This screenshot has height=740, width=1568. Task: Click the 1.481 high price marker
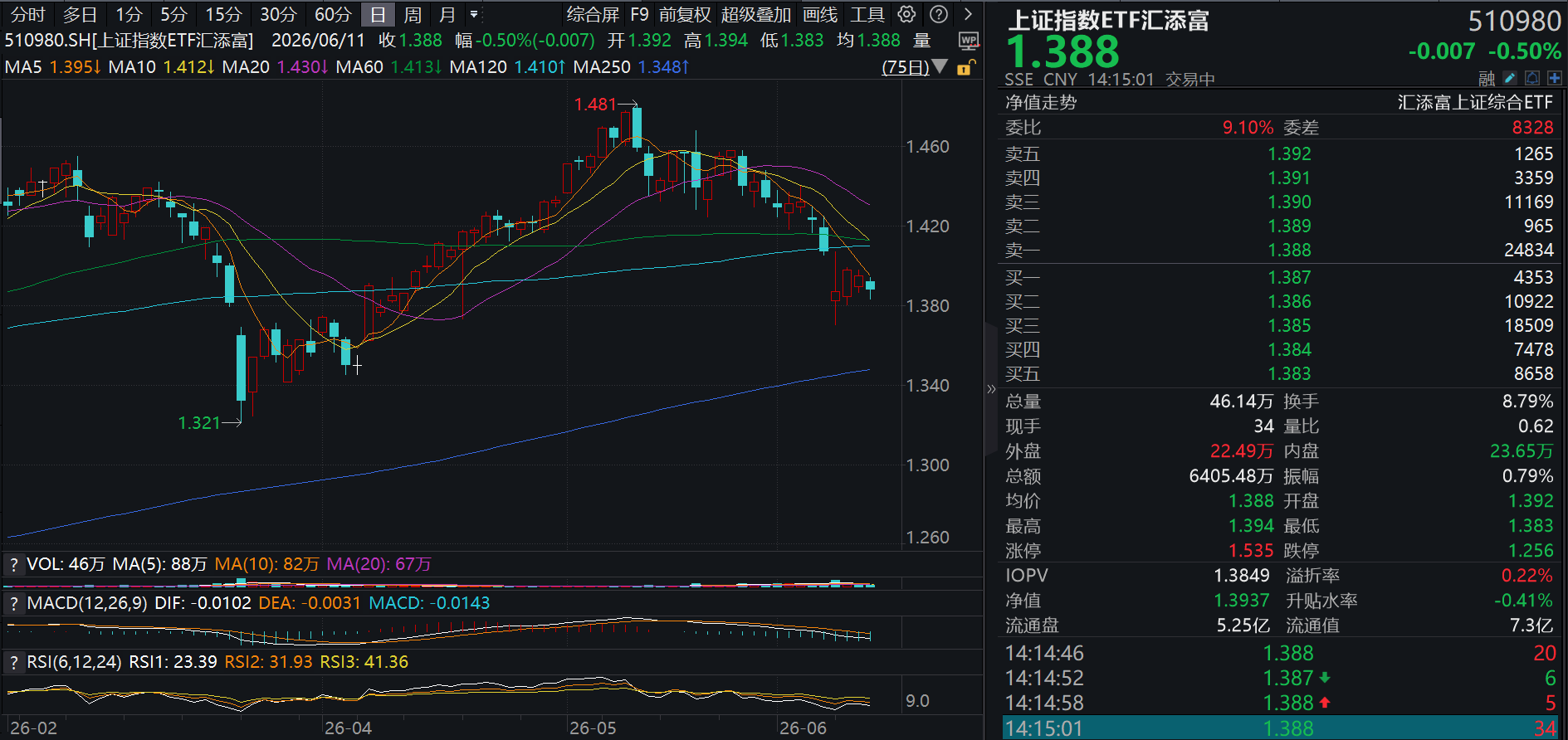pyautogui.click(x=595, y=105)
